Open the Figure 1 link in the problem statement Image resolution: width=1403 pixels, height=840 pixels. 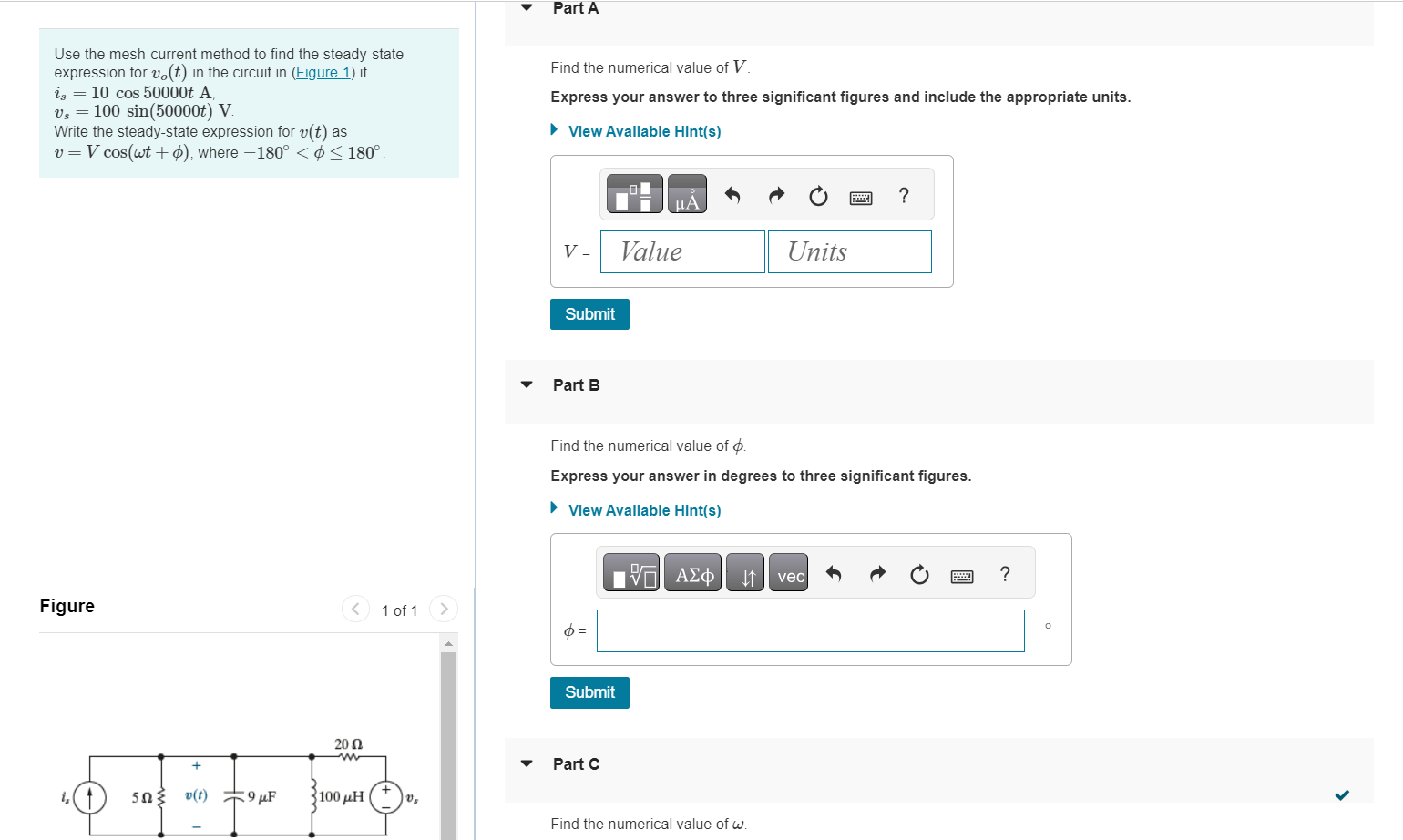pyautogui.click(x=323, y=72)
